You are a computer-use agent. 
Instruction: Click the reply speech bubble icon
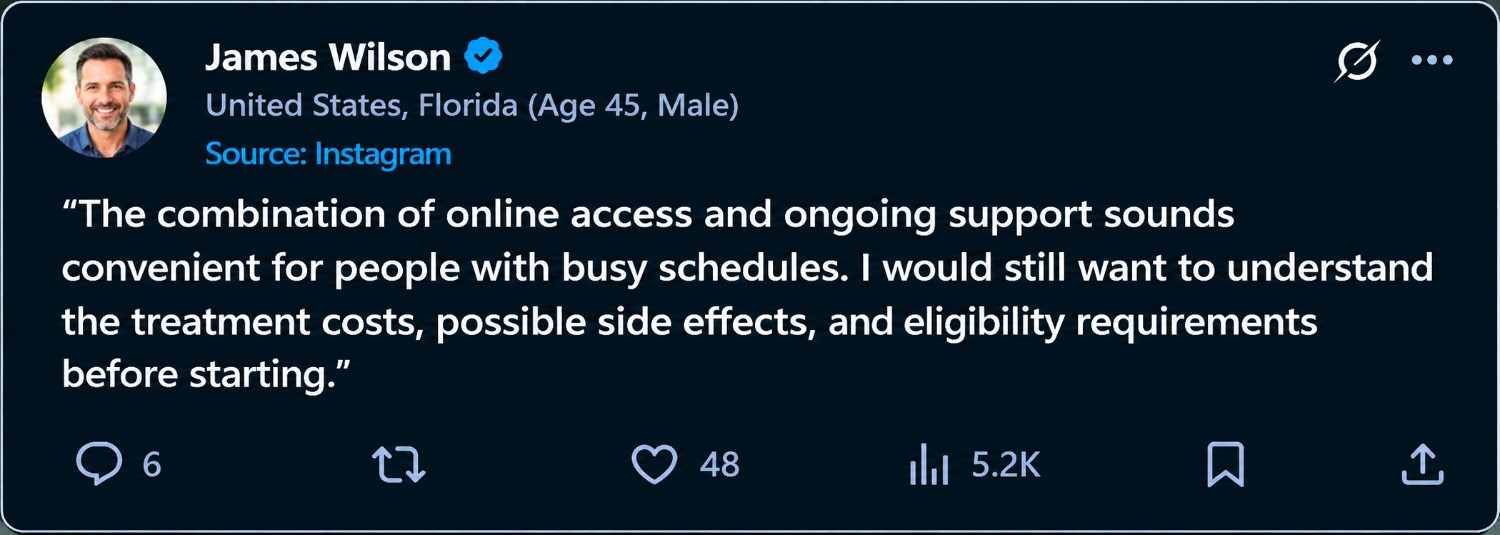pyautogui.click(x=100, y=465)
